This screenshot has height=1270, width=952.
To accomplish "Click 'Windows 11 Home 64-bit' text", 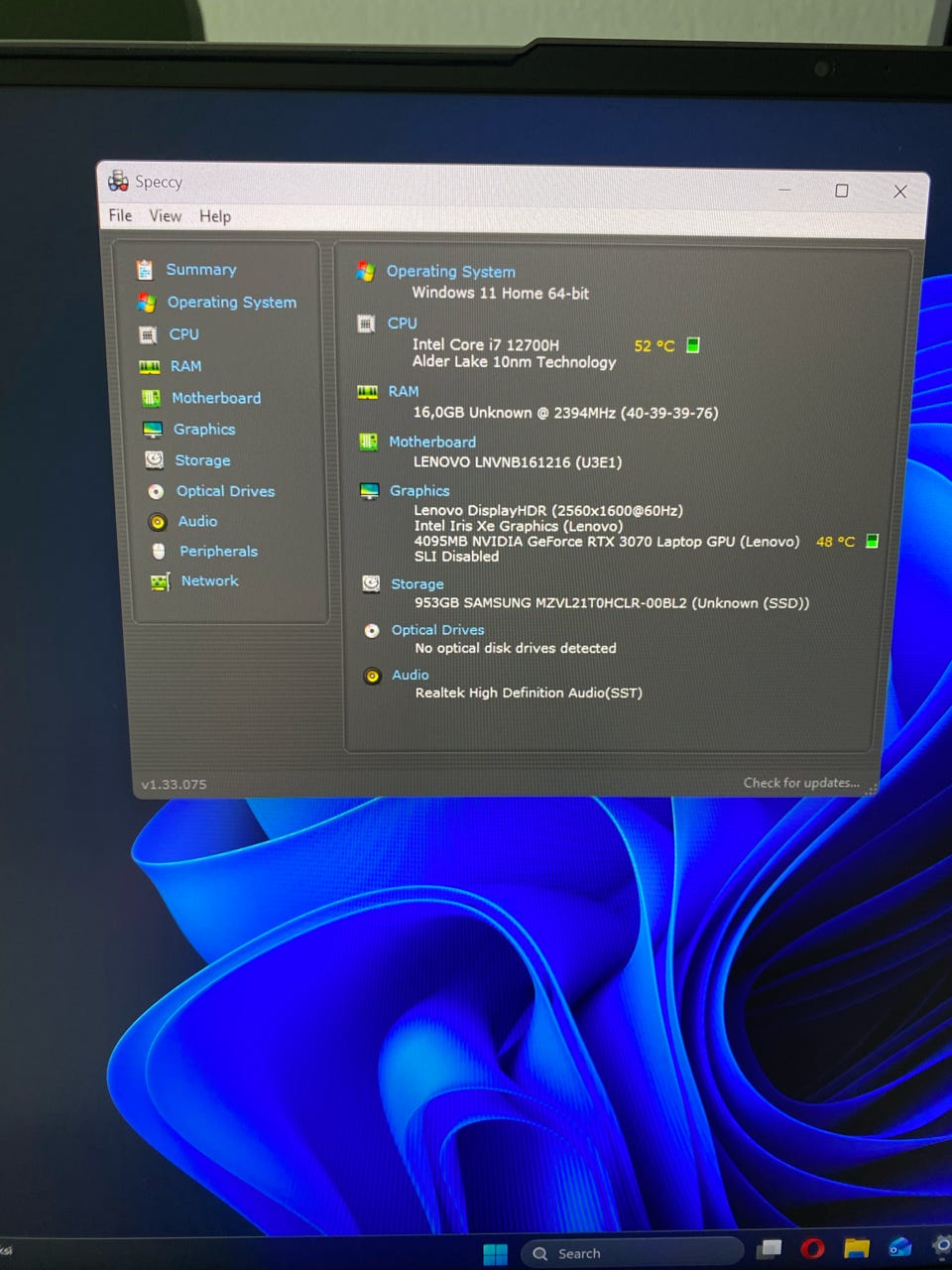I will pos(501,293).
